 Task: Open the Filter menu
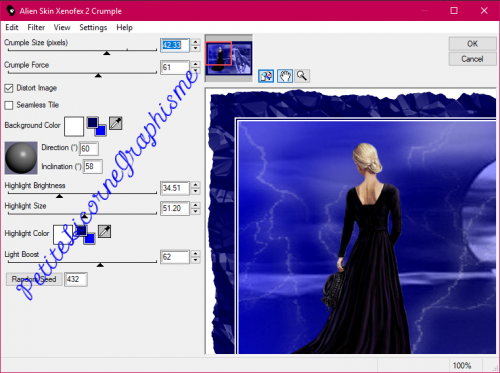pyautogui.click(x=36, y=27)
